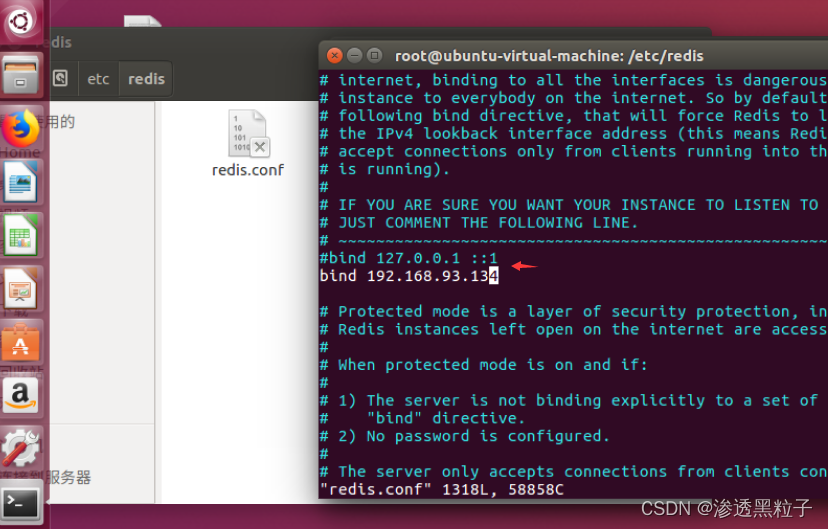
Task: Select redis folder in path bar
Action: tap(146, 79)
